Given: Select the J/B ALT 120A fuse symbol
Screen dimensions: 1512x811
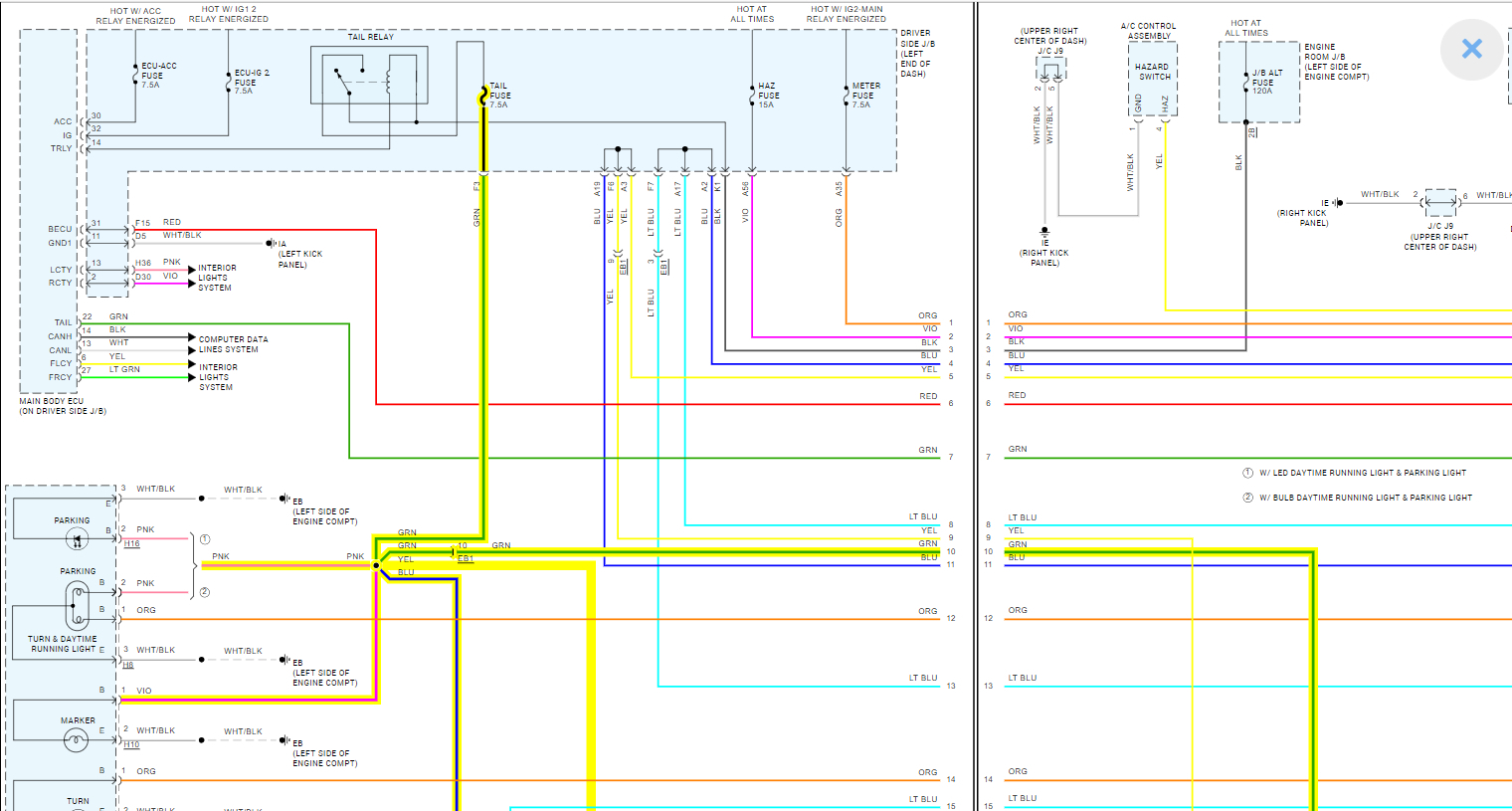Looking at the screenshot, I should pos(1245,83).
